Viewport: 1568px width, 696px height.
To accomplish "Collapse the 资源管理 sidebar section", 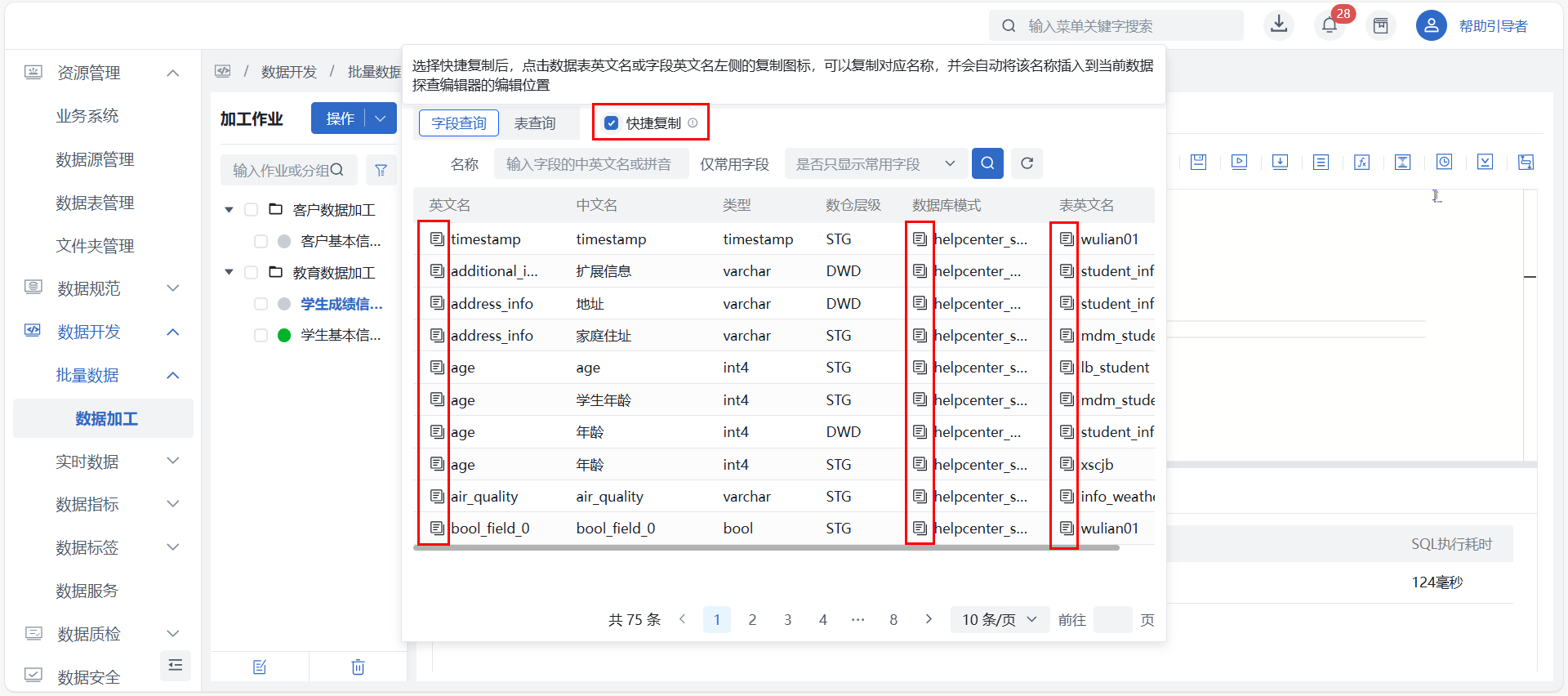I will [172, 73].
